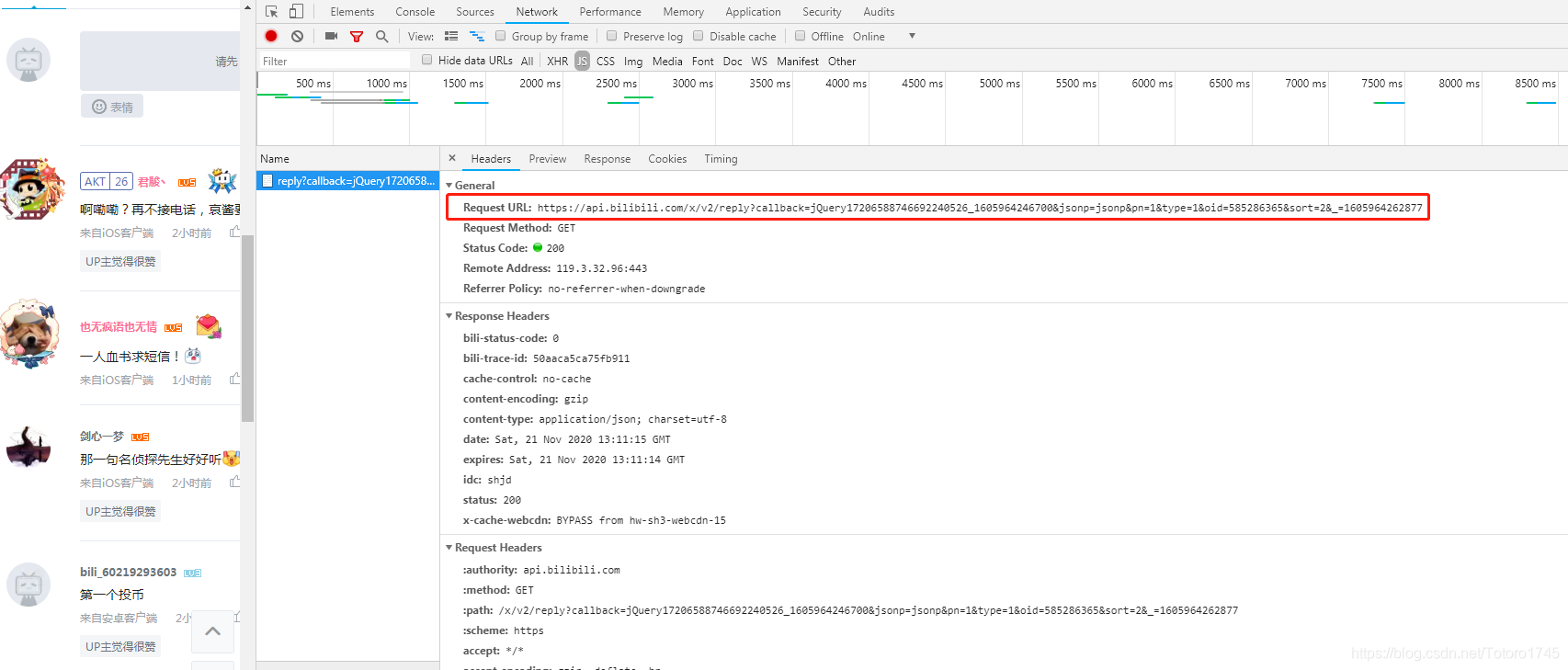This screenshot has height=670, width=1568.
Task: Filter requests by Other
Action: tap(842, 61)
